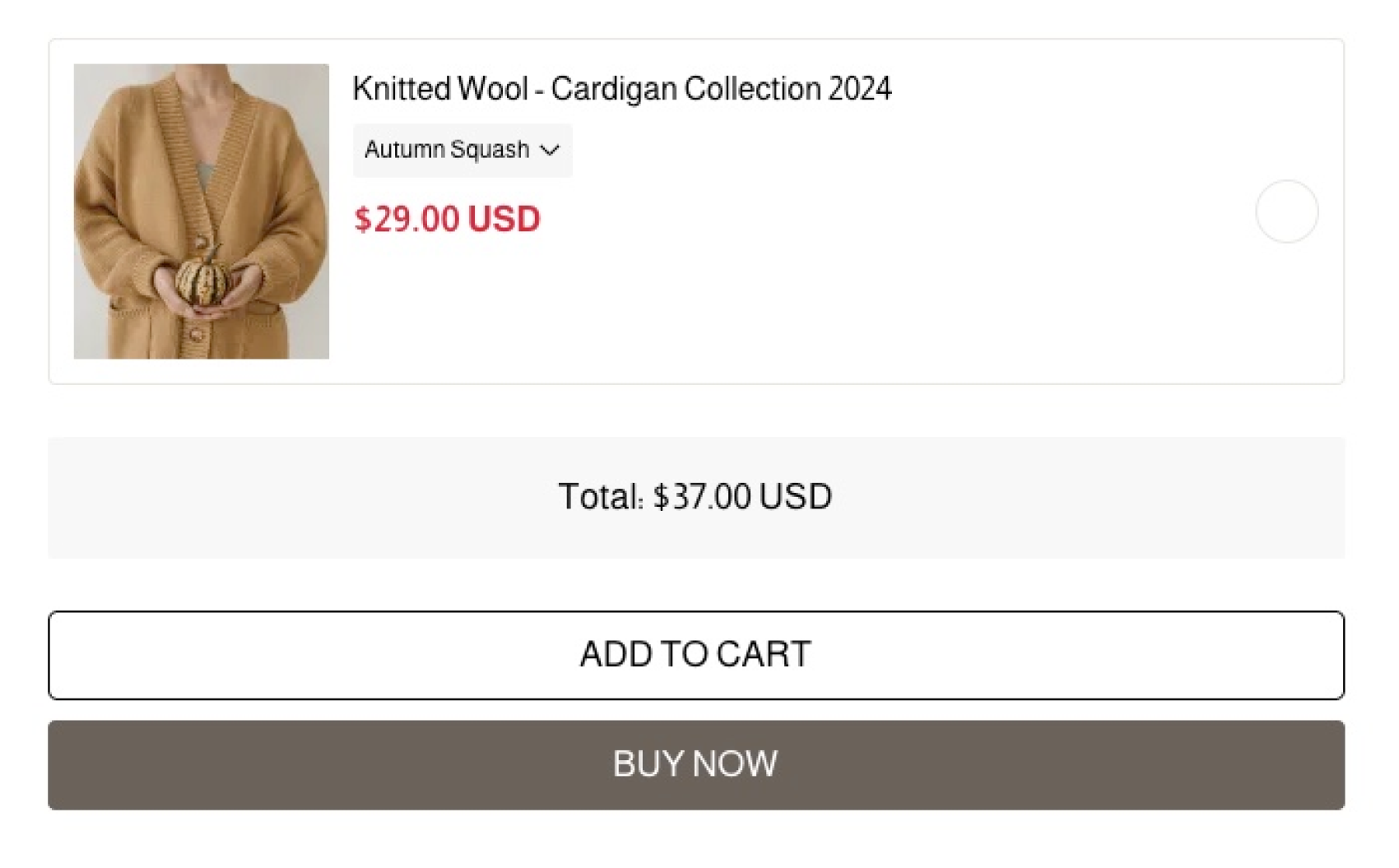Click the Total $37.00 USD bar

(695, 497)
